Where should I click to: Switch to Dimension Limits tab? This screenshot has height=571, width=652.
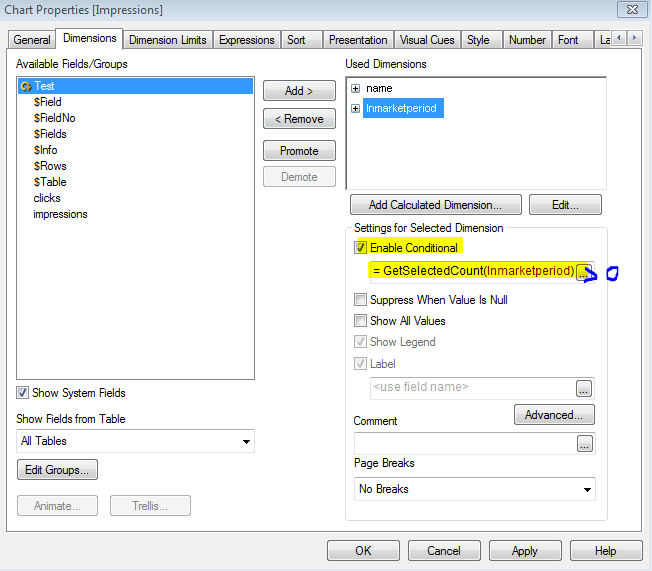[x=168, y=40]
